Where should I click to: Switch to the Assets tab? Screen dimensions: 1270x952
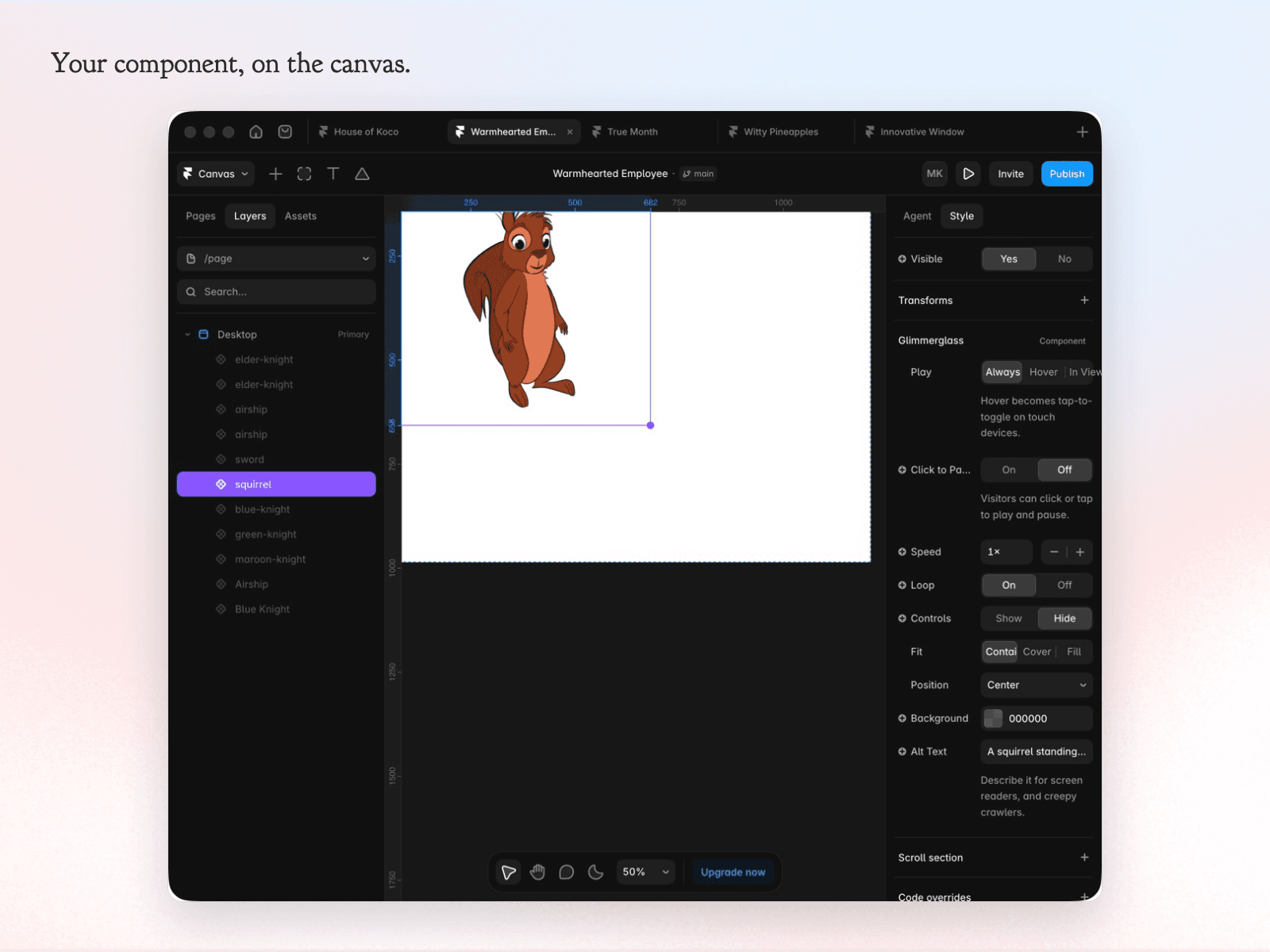pos(301,216)
